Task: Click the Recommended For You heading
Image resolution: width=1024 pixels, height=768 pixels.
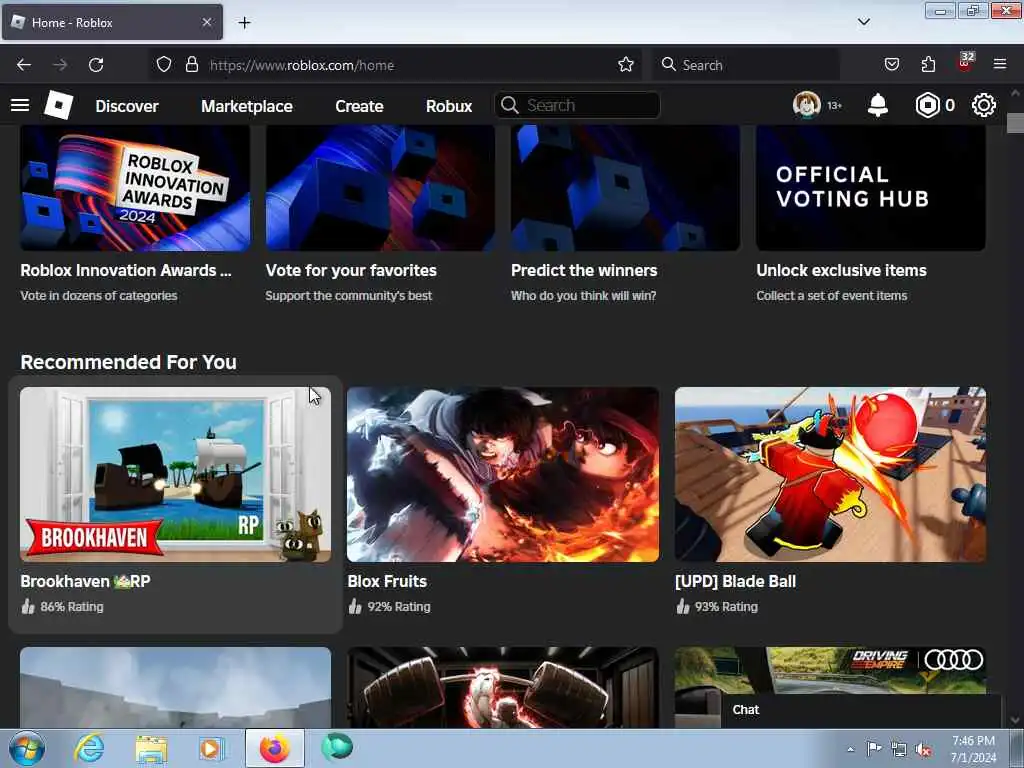Action: (x=129, y=362)
